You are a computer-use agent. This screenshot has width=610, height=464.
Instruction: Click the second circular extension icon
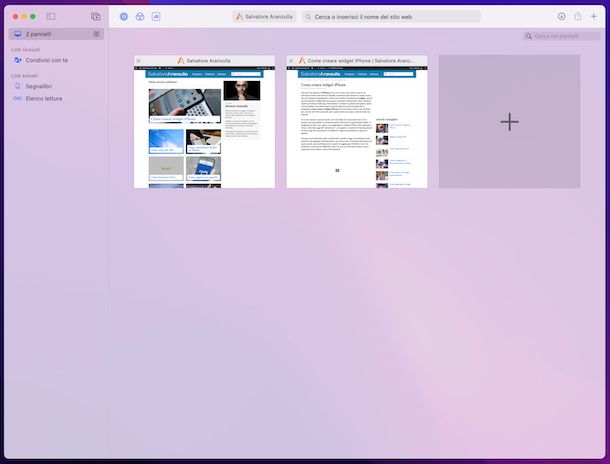(x=140, y=16)
